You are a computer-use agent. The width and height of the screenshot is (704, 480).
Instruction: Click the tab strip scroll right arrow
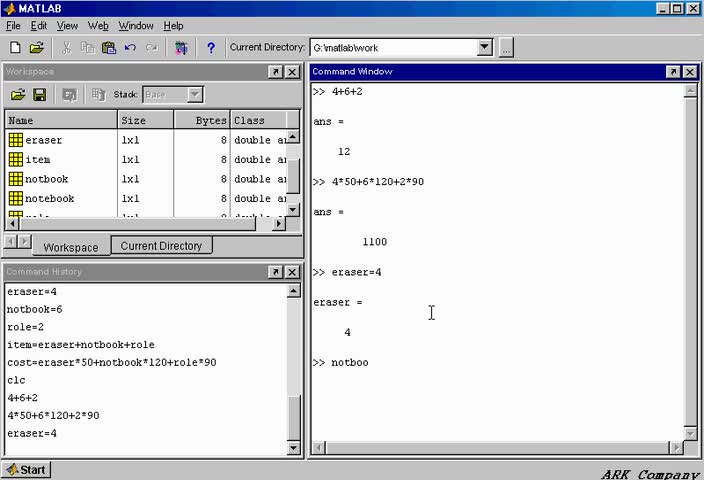click(x=25, y=242)
